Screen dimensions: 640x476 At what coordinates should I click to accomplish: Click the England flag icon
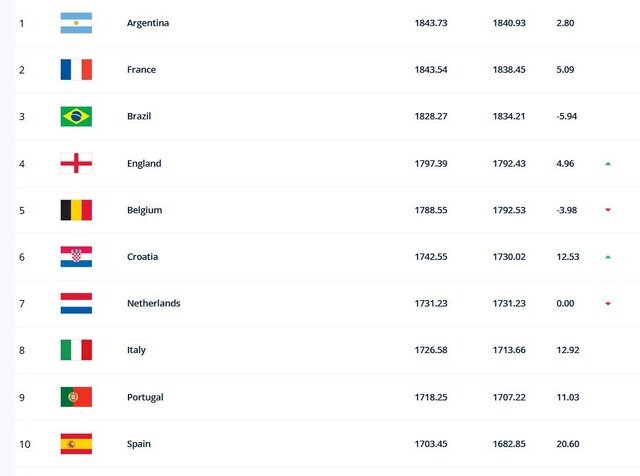tap(76, 164)
